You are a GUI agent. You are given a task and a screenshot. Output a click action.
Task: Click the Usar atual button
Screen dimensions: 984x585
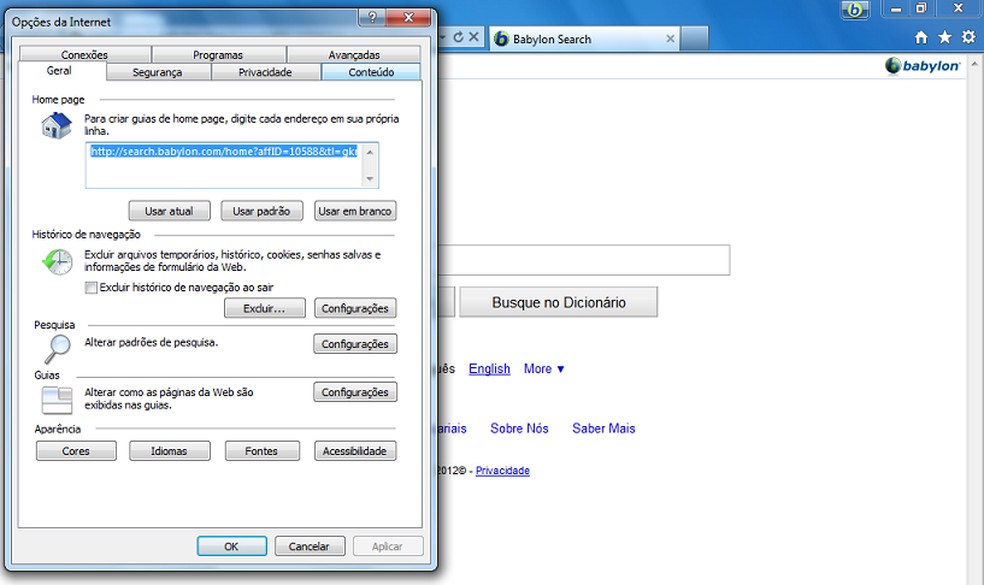tap(169, 211)
